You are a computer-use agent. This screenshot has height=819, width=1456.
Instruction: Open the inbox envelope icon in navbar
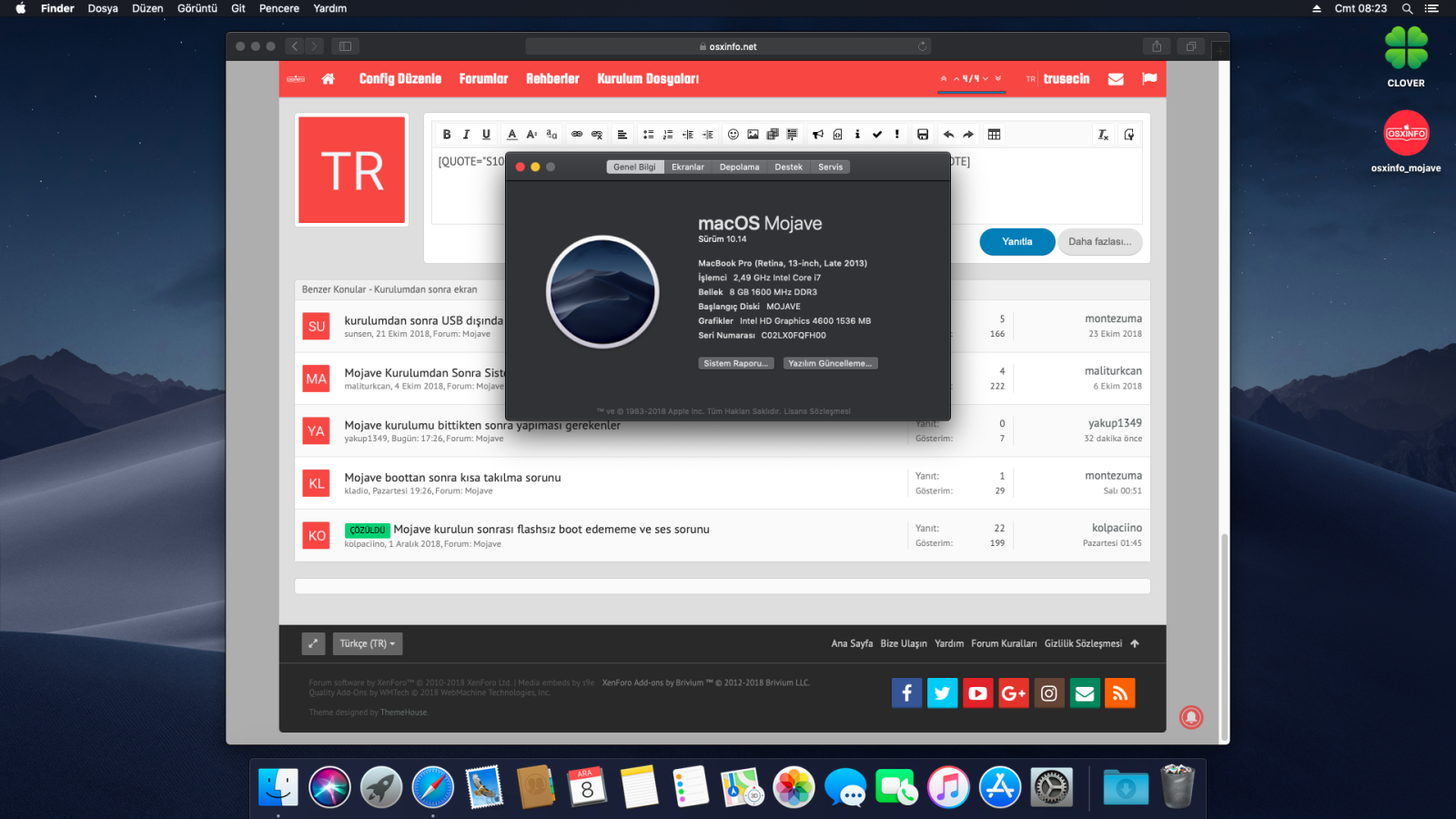coord(1116,79)
